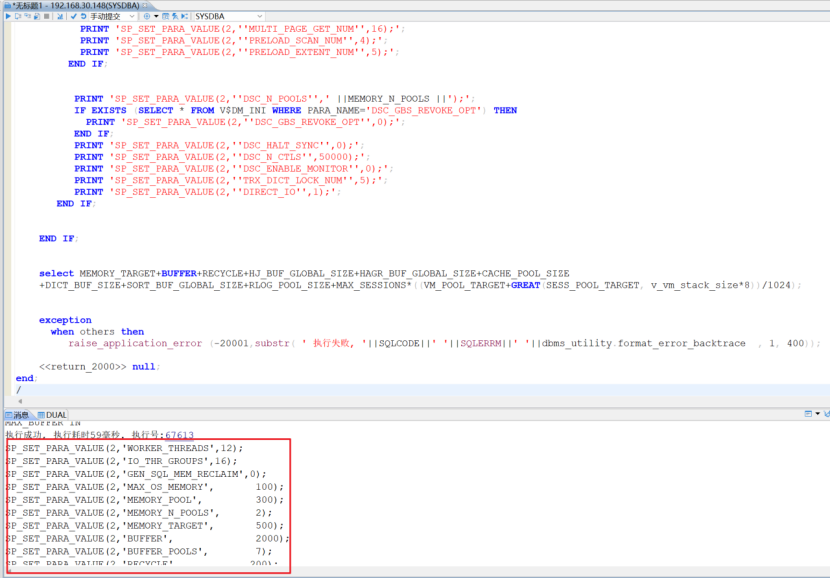Click the select MEMORY_TARGET+BUFFER line

(304, 273)
